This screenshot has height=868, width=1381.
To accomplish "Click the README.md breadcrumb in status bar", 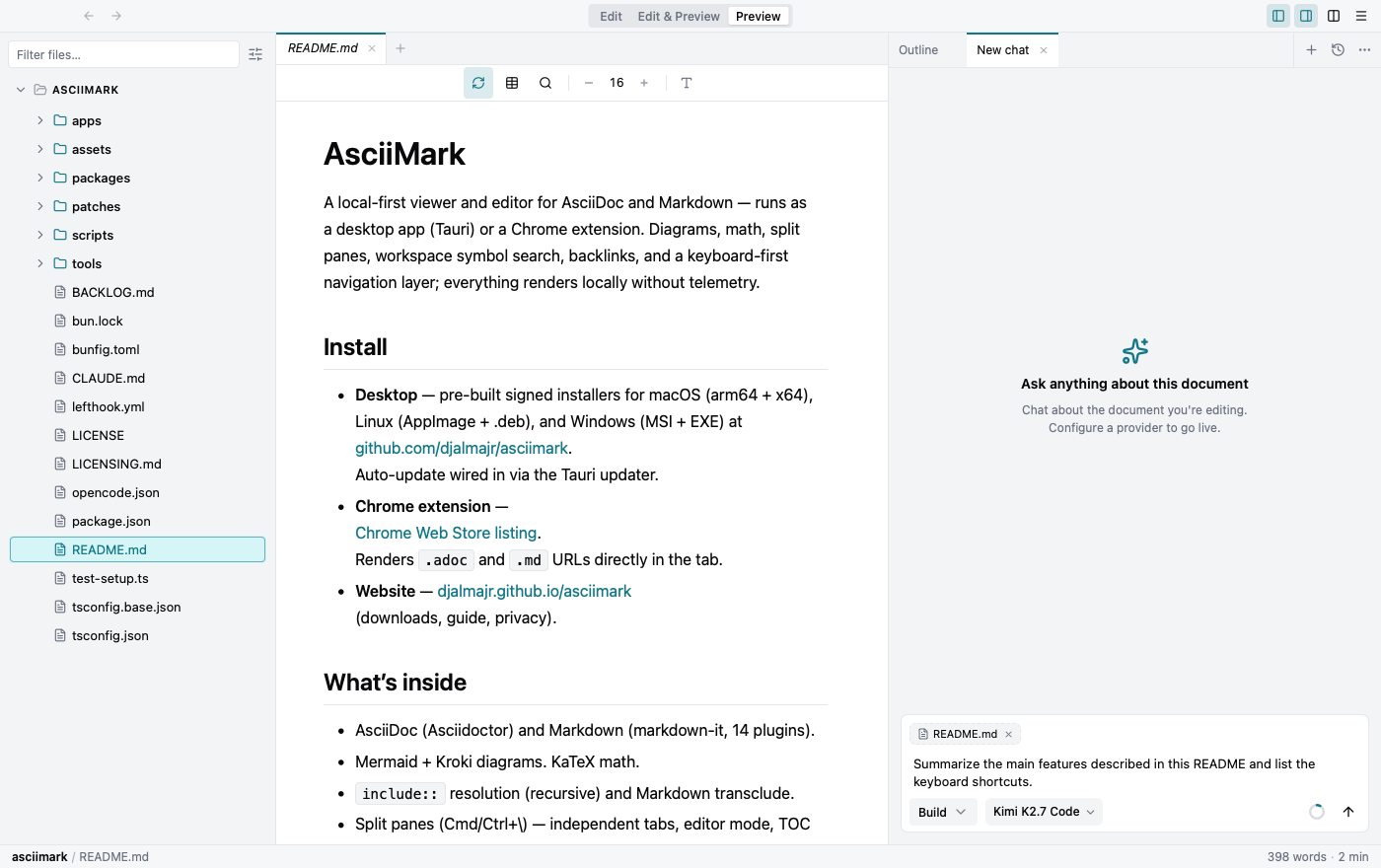I will point(113,857).
